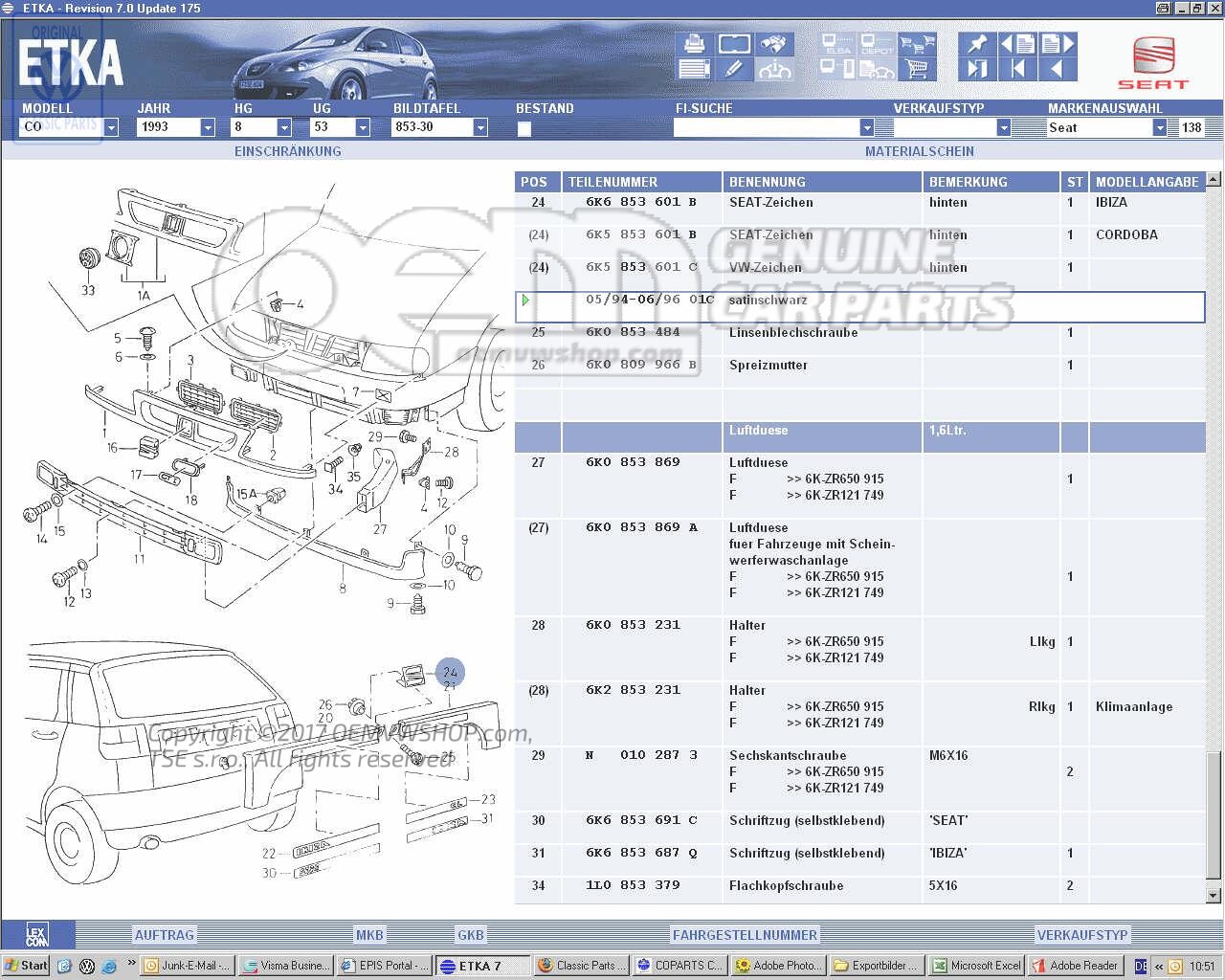Screen dimensions: 1225x980
Task: Click the list view icon below the printer
Action: (694, 69)
